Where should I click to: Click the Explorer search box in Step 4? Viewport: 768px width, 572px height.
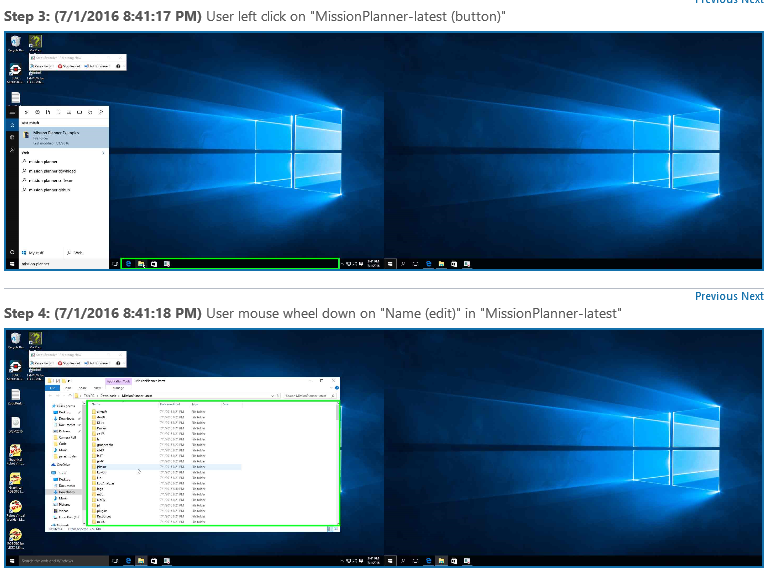[x=310, y=395]
